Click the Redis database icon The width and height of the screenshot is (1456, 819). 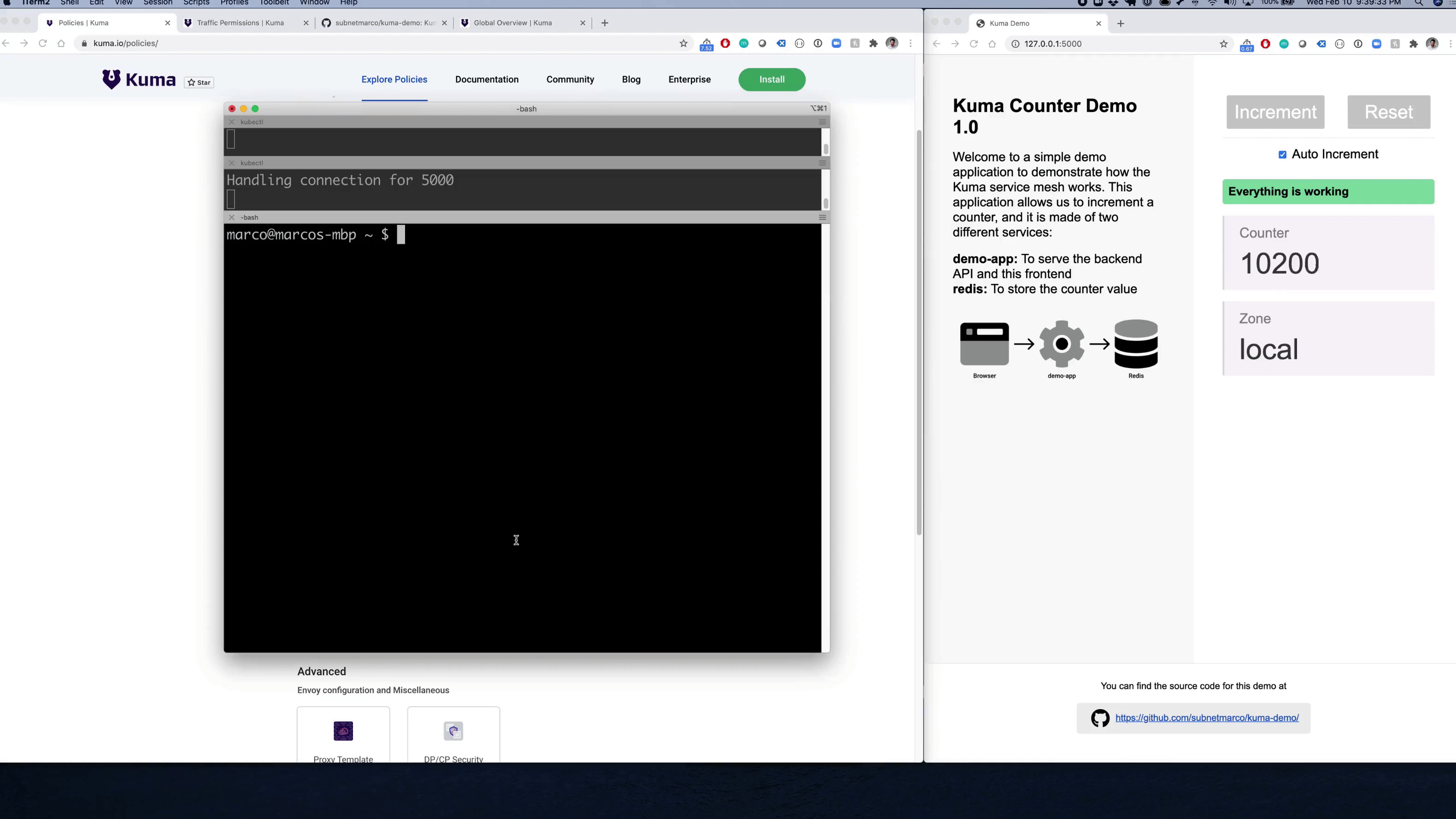[1136, 344]
